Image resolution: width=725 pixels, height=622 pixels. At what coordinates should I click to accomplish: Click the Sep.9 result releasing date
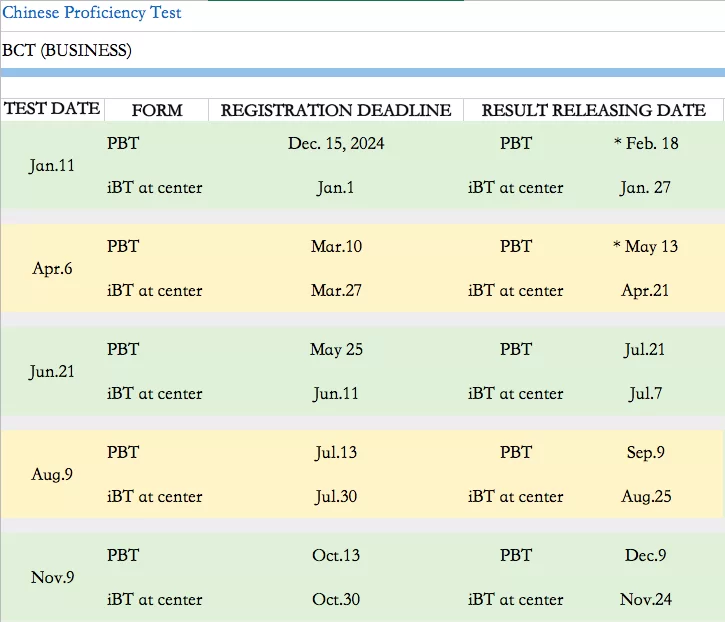(x=646, y=452)
